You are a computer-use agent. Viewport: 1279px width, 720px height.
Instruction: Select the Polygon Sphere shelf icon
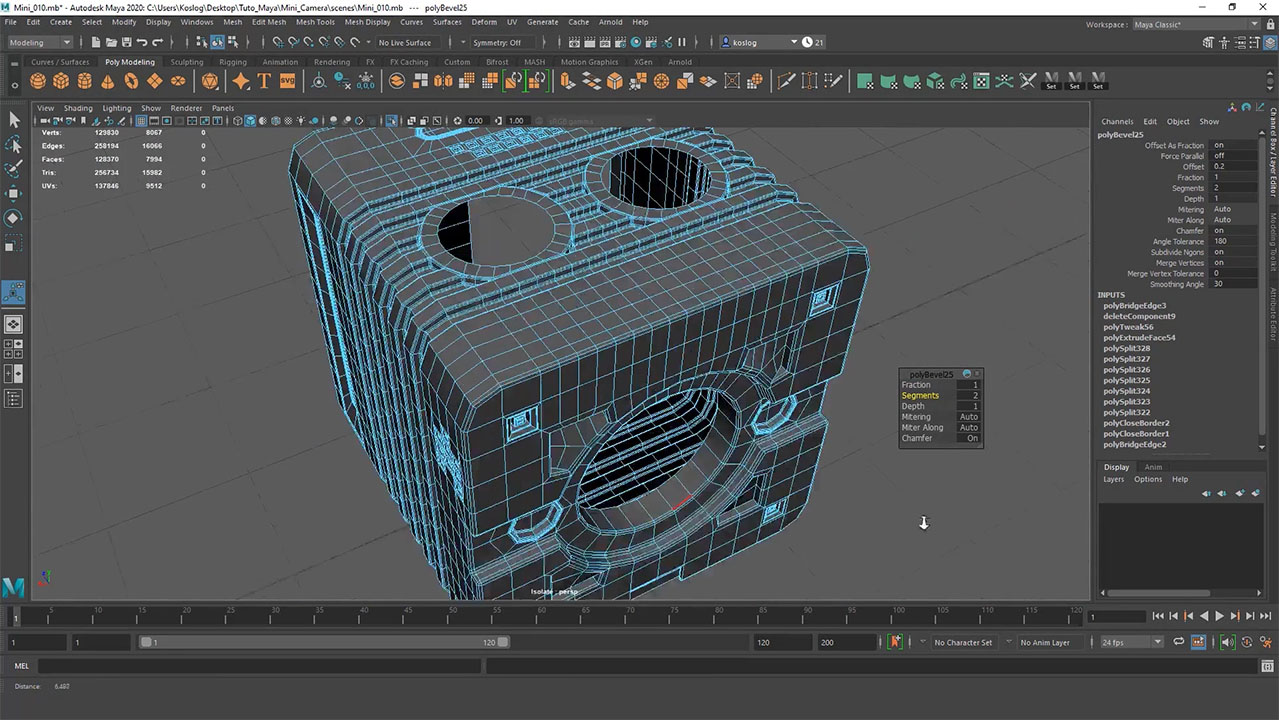coord(38,81)
